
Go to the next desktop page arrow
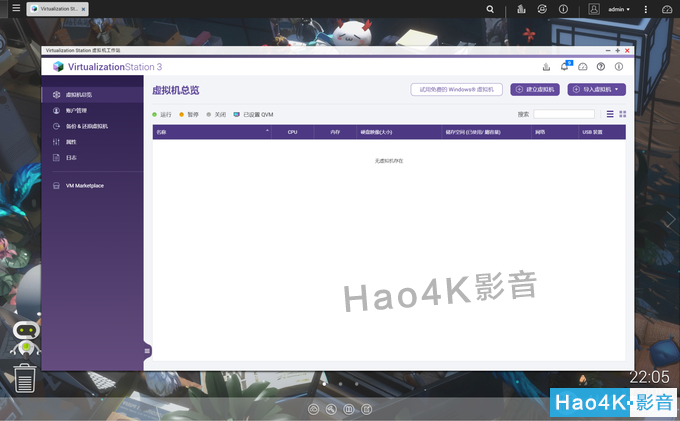[x=670, y=220]
